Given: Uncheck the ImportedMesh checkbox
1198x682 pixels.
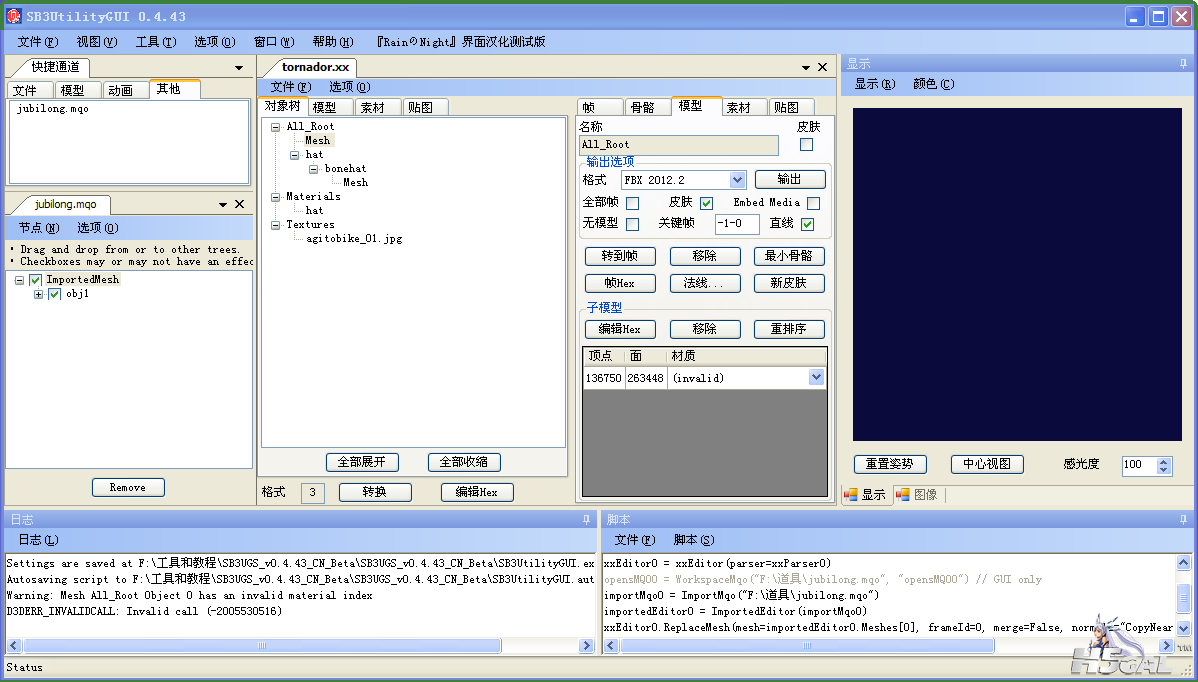Looking at the screenshot, I should (x=36, y=280).
